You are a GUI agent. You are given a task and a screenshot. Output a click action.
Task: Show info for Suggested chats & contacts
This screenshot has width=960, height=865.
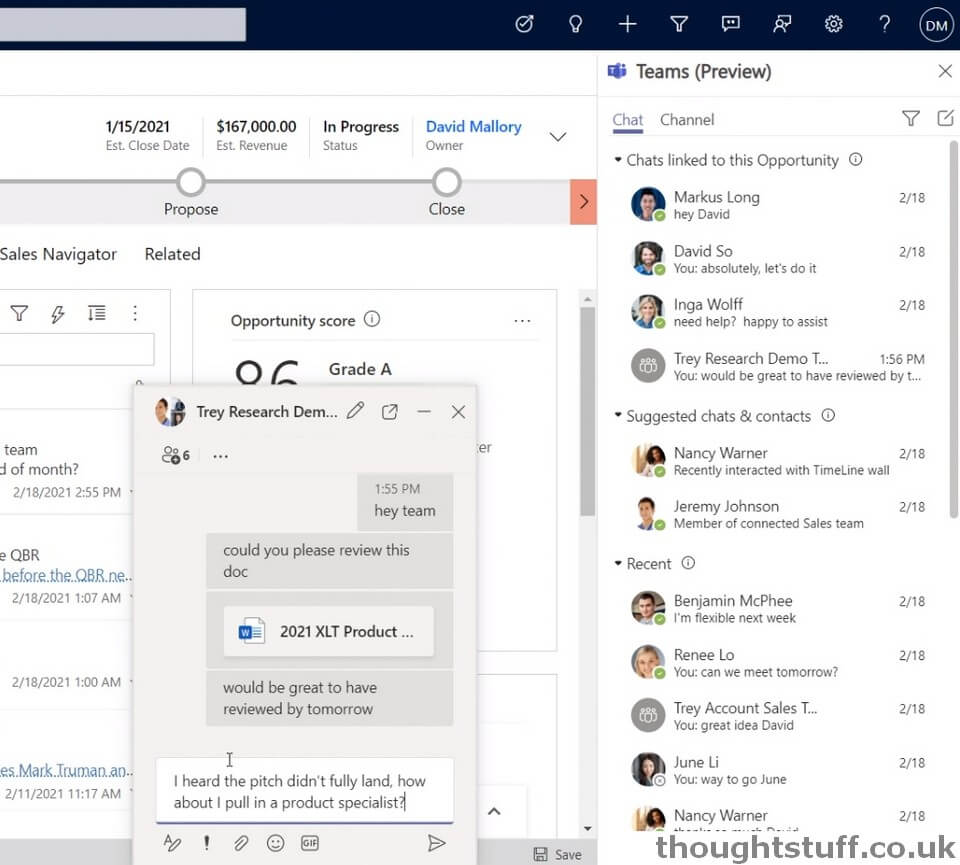point(828,416)
